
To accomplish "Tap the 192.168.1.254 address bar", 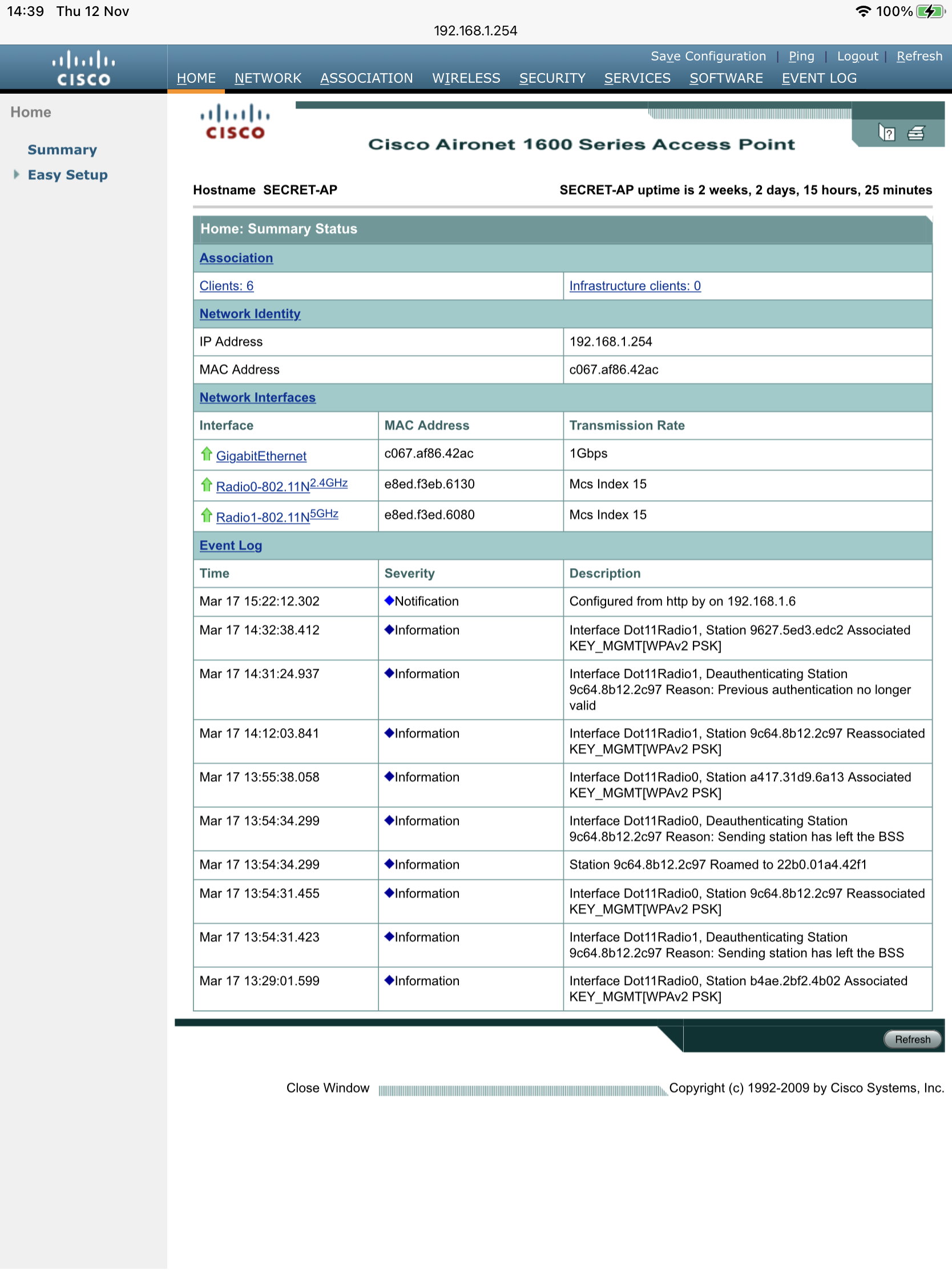I will click(x=475, y=30).
